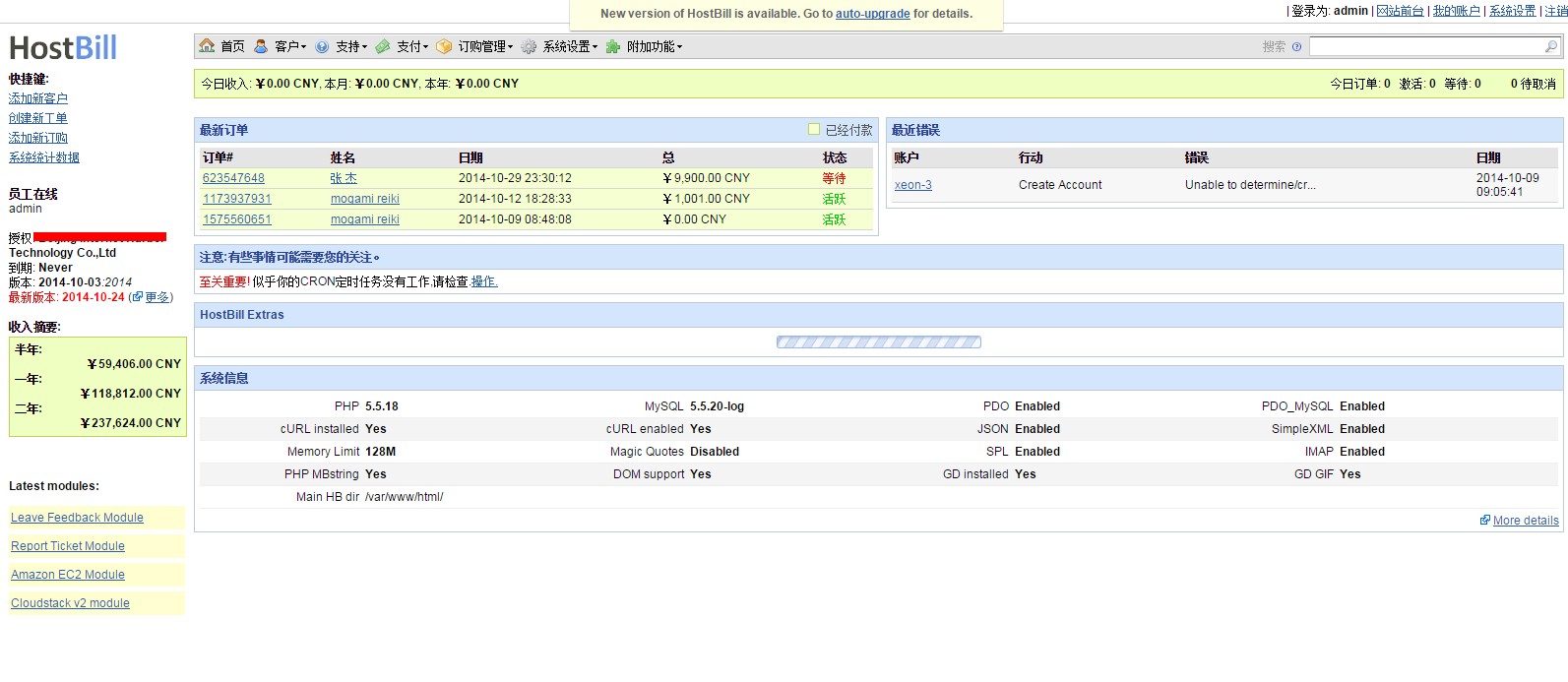Viewport: 1568px width, 682px height.
Task: Click the help icon beside 支持
Action: pyautogui.click(x=322, y=46)
